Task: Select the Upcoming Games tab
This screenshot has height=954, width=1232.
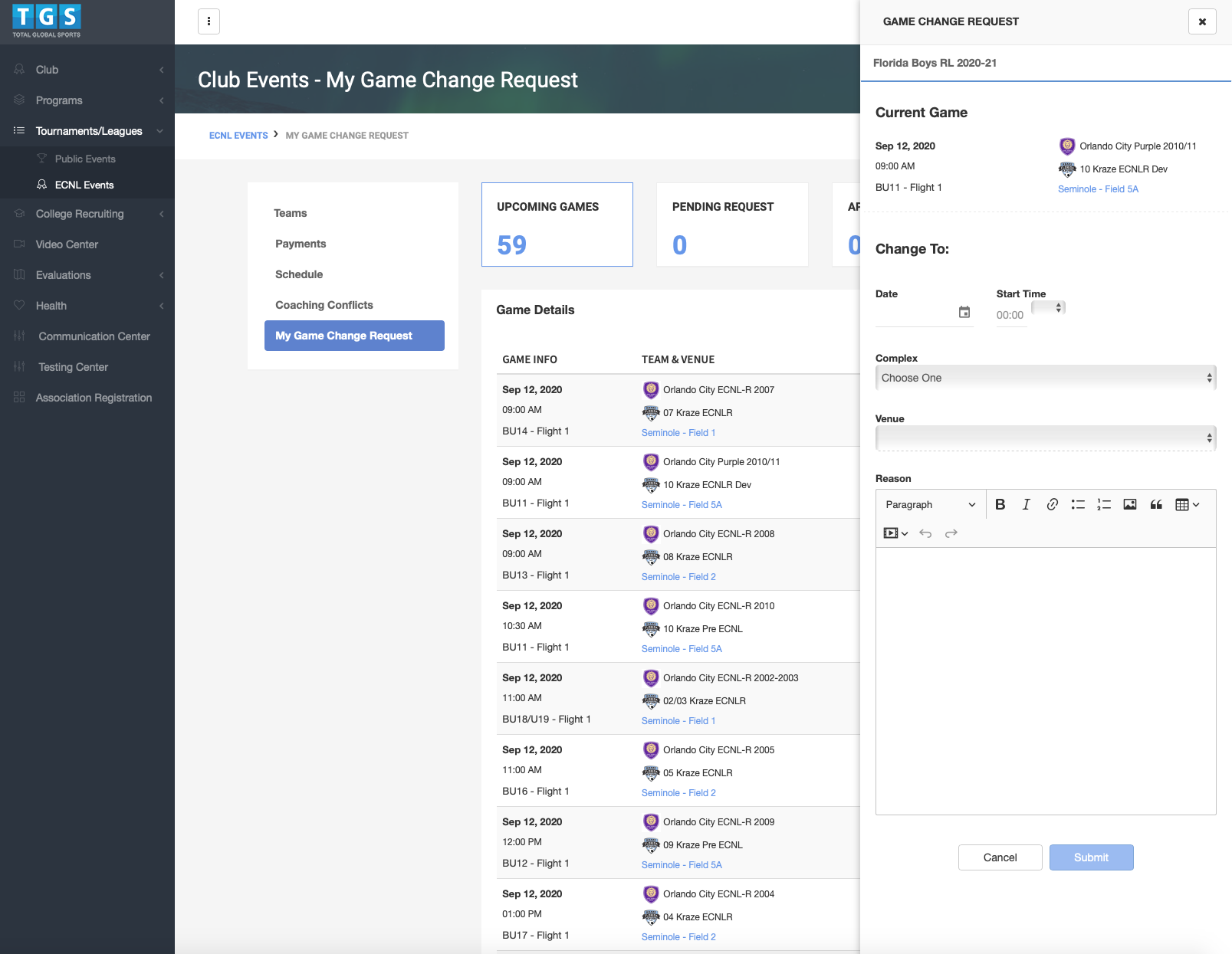Action: [557, 225]
